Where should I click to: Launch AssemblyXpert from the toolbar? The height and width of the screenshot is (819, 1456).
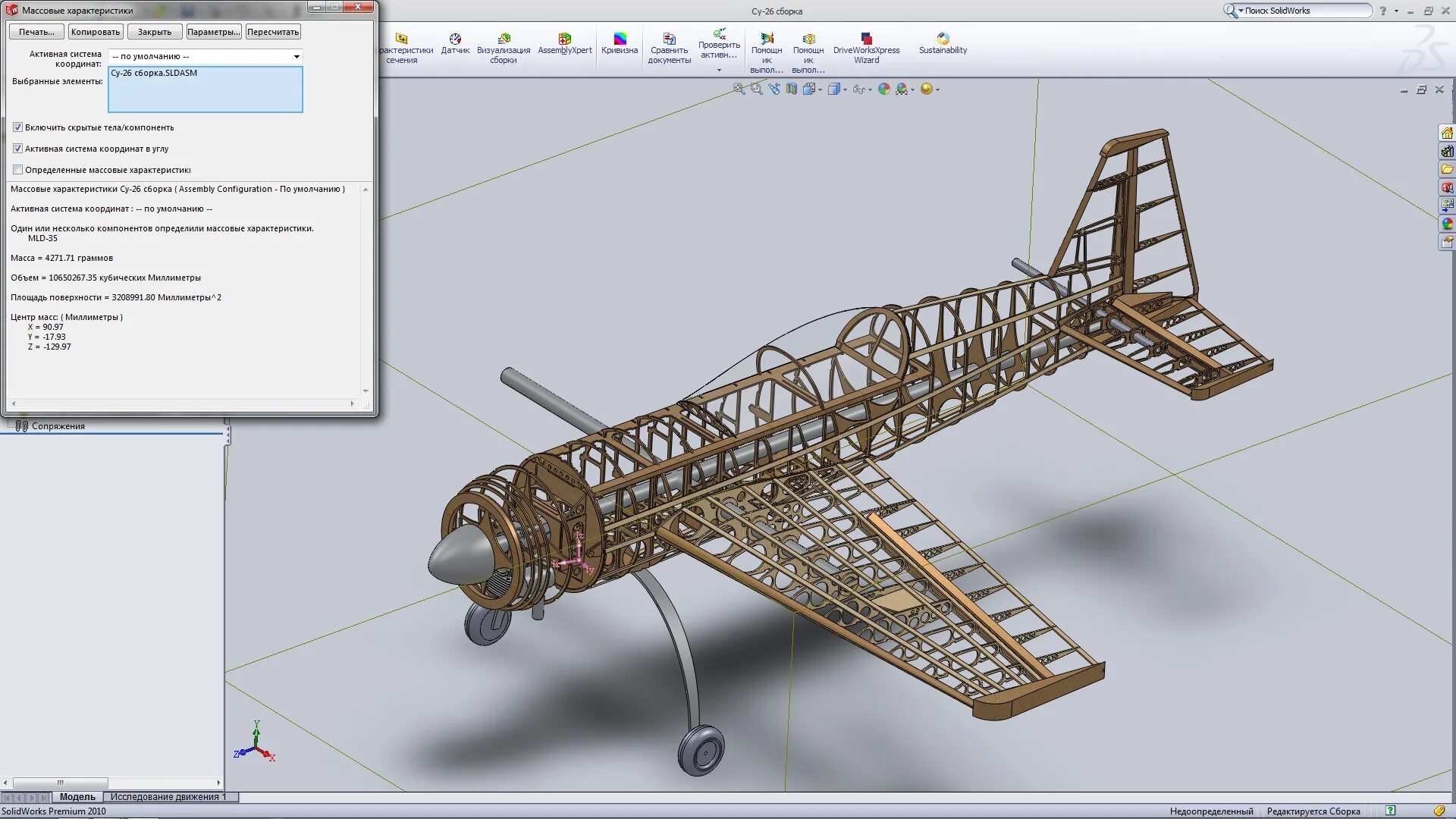(x=564, y=43)
